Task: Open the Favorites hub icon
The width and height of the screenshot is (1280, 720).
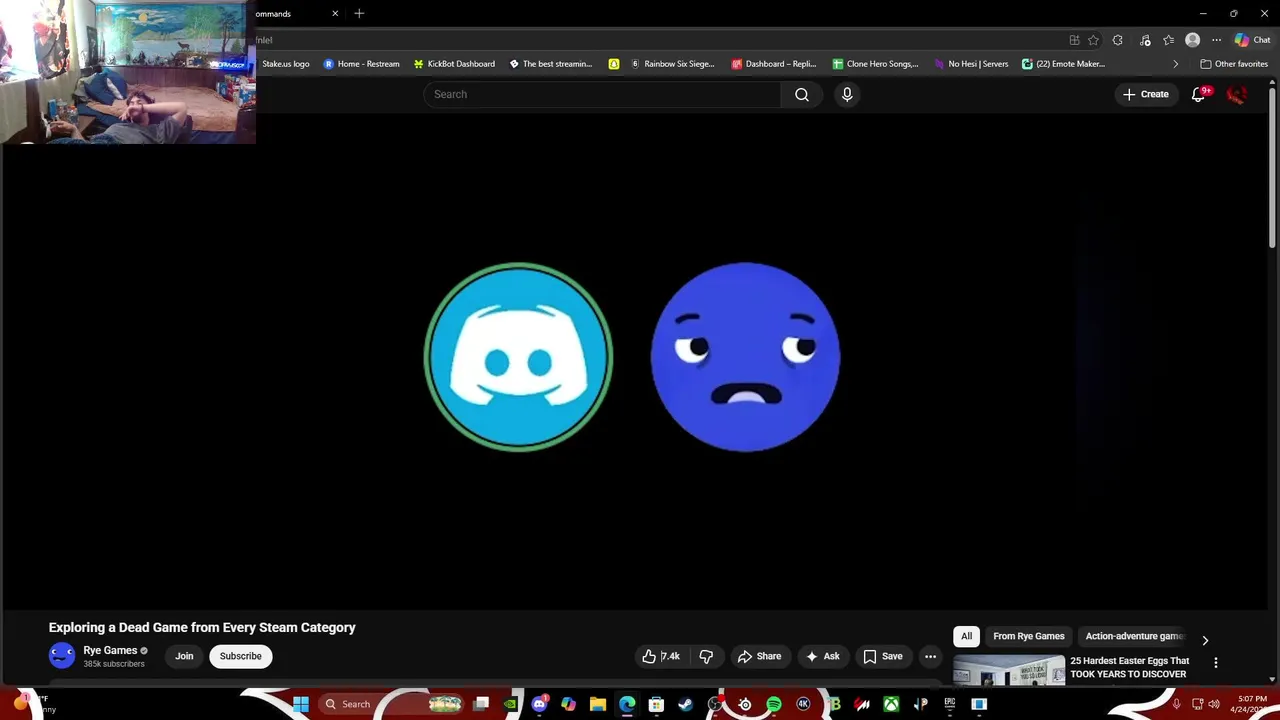Action: tap(1168, 40)
